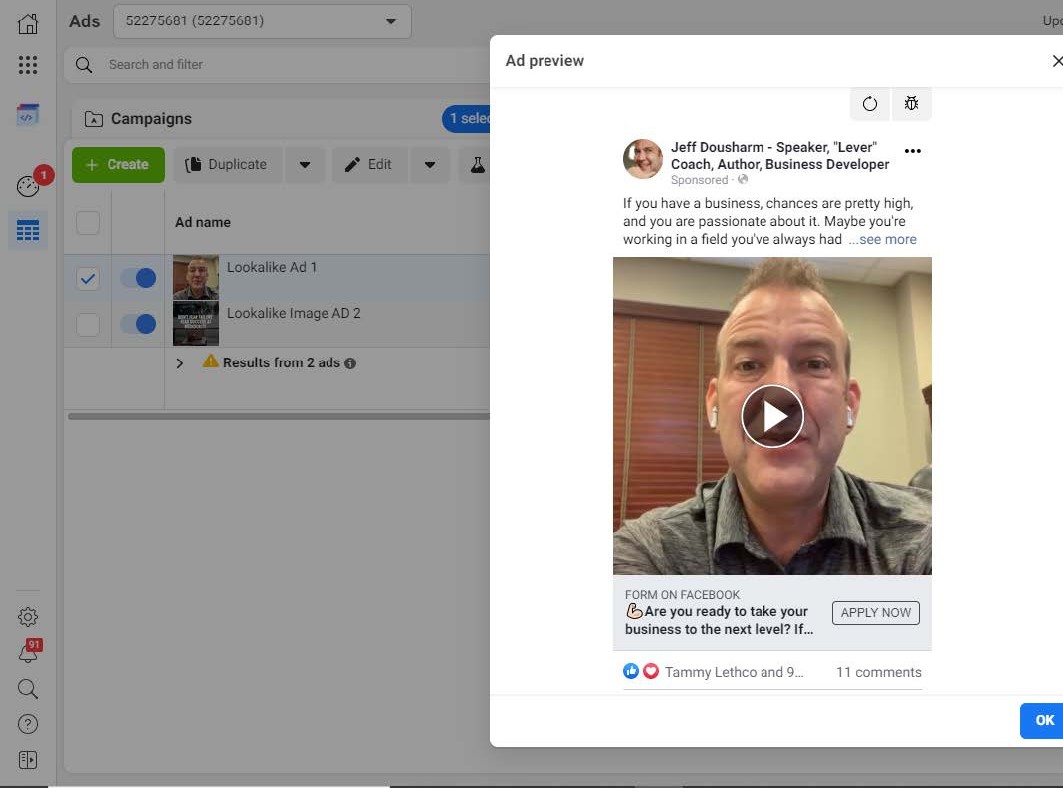The width and height of the screenshot is (1063, 788).
Task: Open the Ads reporting table icon in sidebar
Action: (28, 232)
